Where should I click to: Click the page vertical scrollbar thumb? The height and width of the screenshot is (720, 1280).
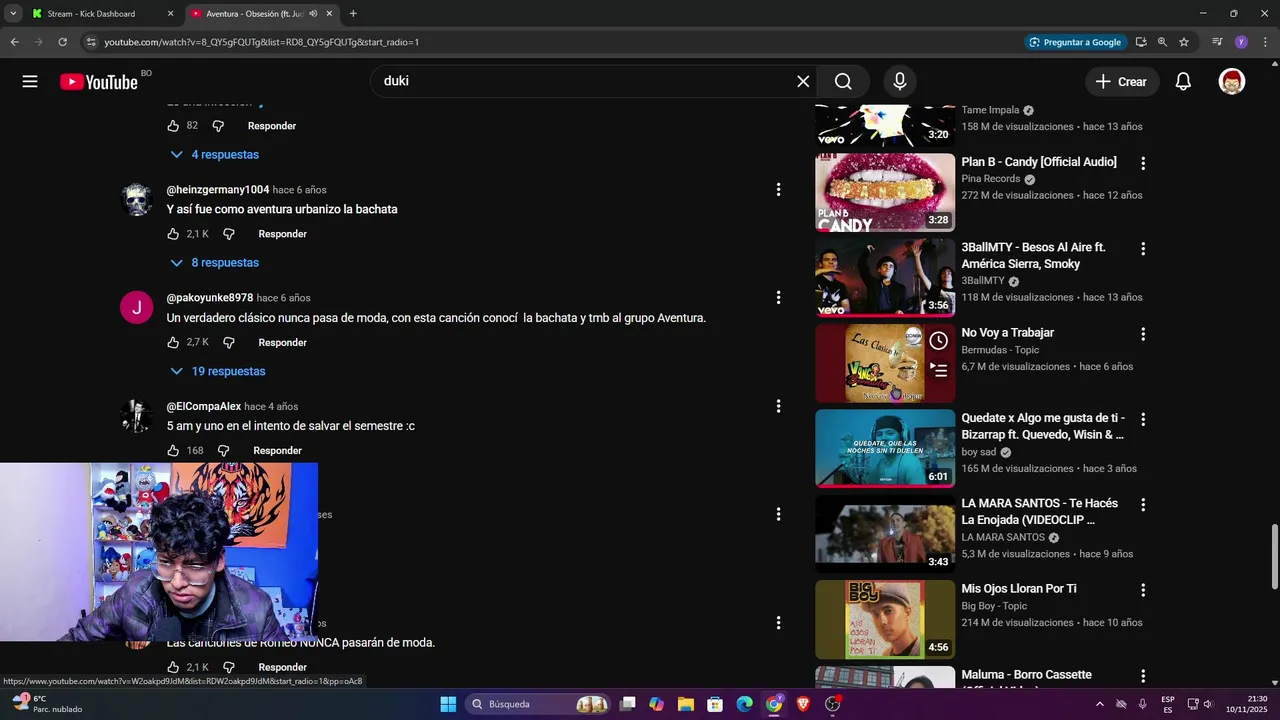pyautogui.click(x=1274, y=556)
